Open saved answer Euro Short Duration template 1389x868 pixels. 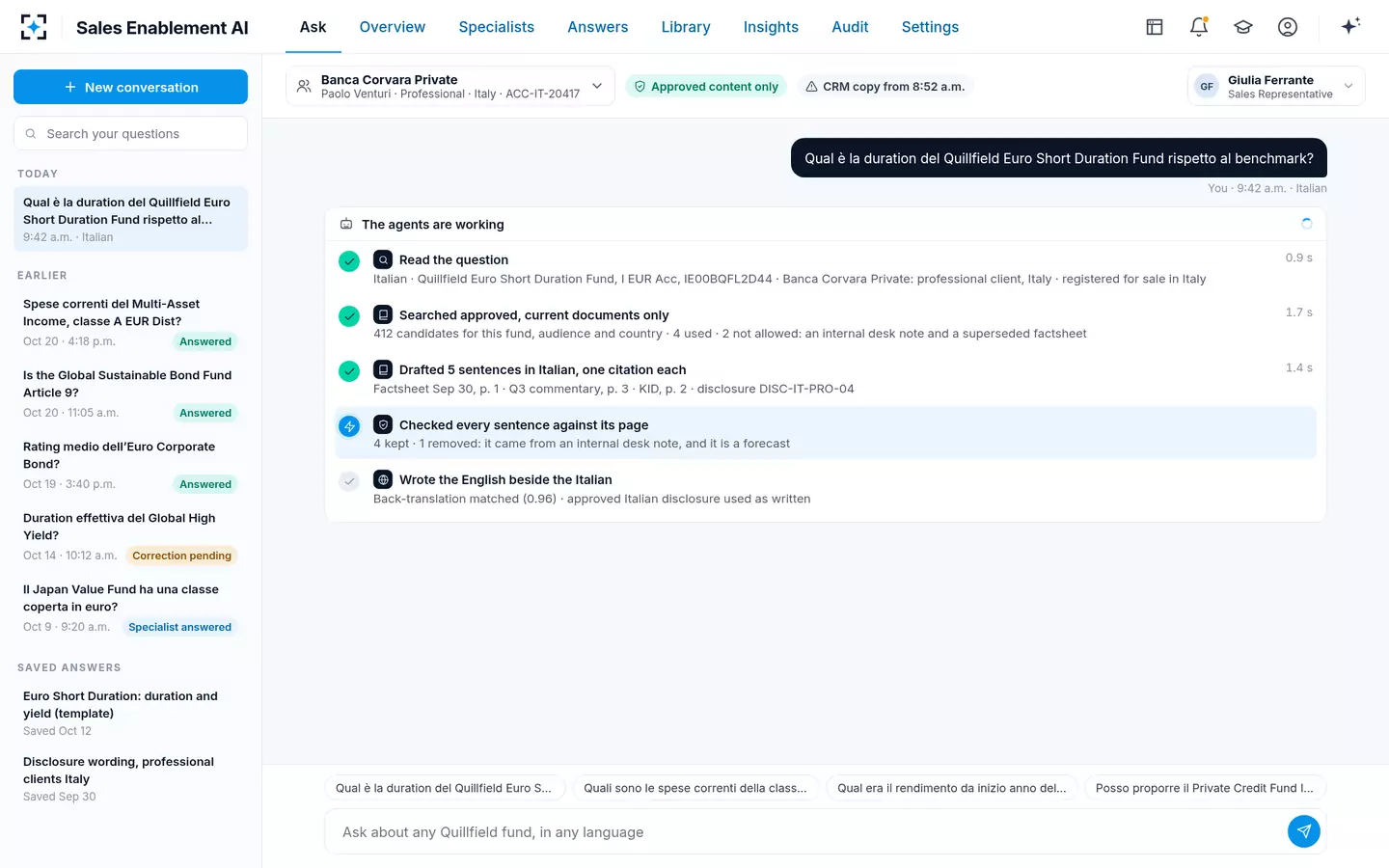[x=130, y=713]
